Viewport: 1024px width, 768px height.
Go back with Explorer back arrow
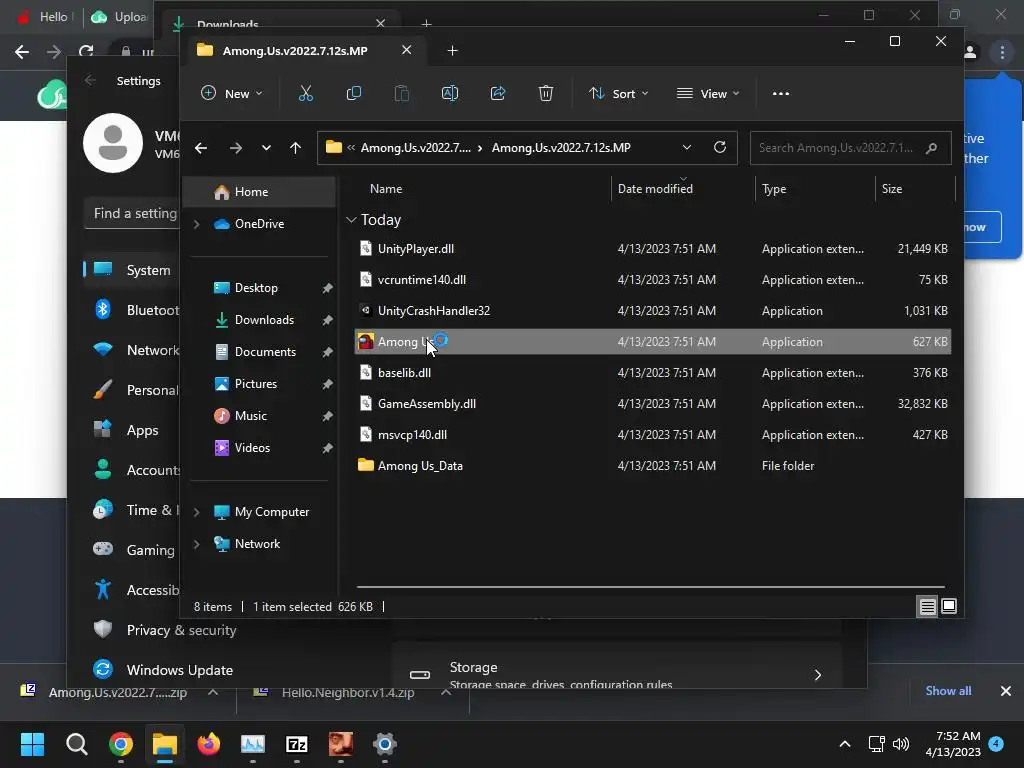(200, 148)
